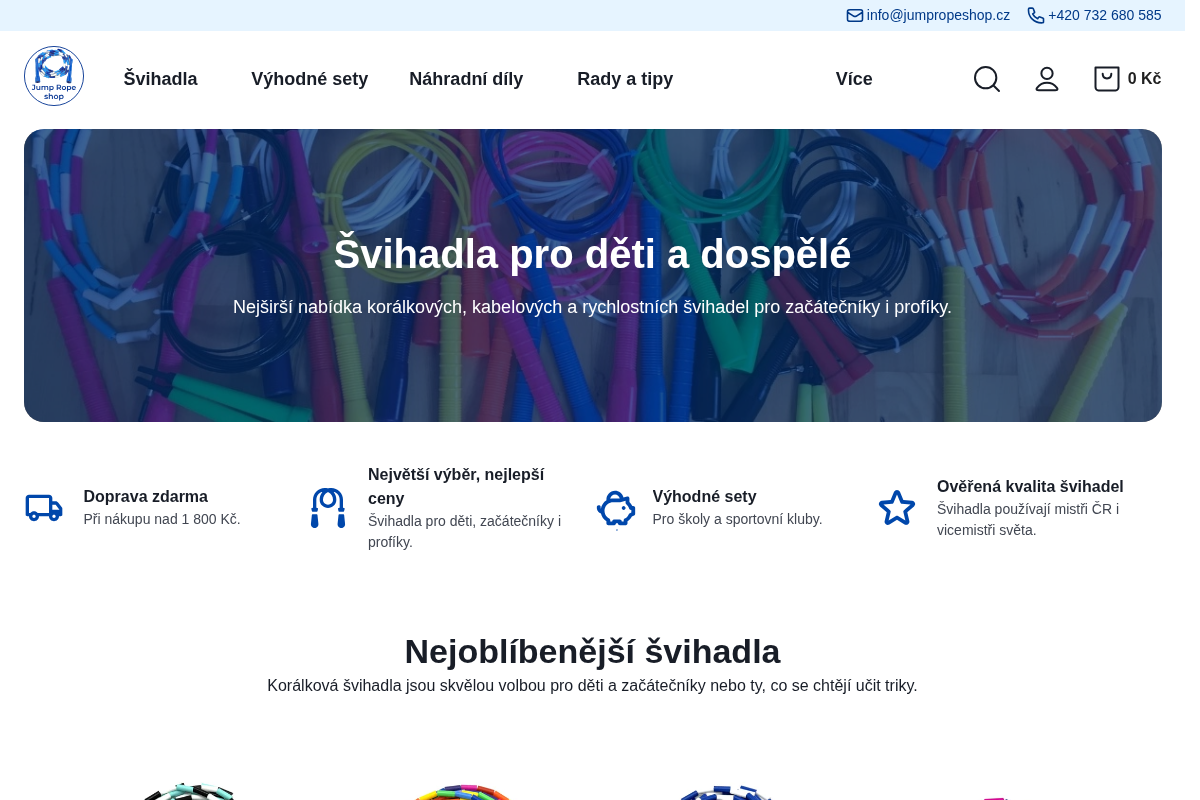Click the search magnifier icon
1200x800 pixels.
pyautogui.click(x=987, y=79)
